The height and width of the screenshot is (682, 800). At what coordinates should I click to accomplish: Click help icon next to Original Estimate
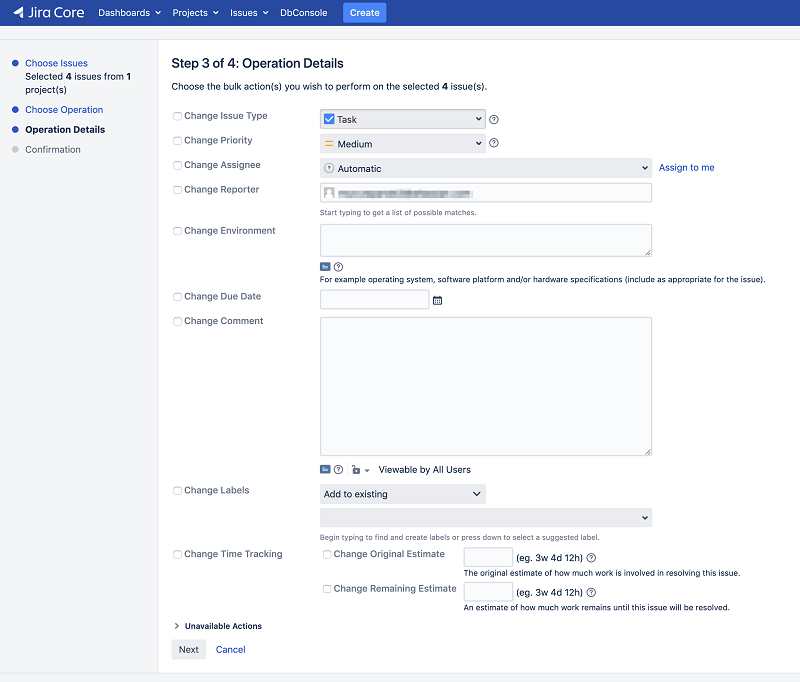click(x=591, y=558)
